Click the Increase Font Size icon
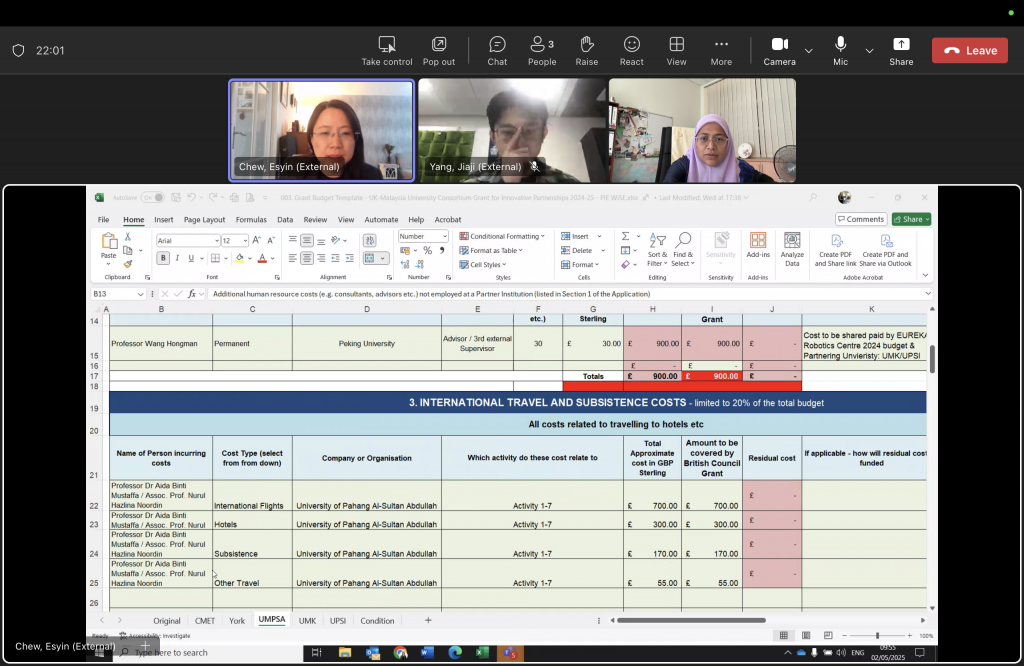This screenshot has width=1024, height=666. coord(257,240)
